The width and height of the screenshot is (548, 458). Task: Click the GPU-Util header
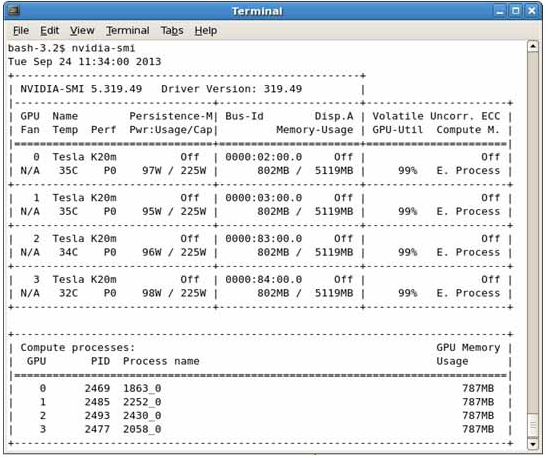coord(398,130)
